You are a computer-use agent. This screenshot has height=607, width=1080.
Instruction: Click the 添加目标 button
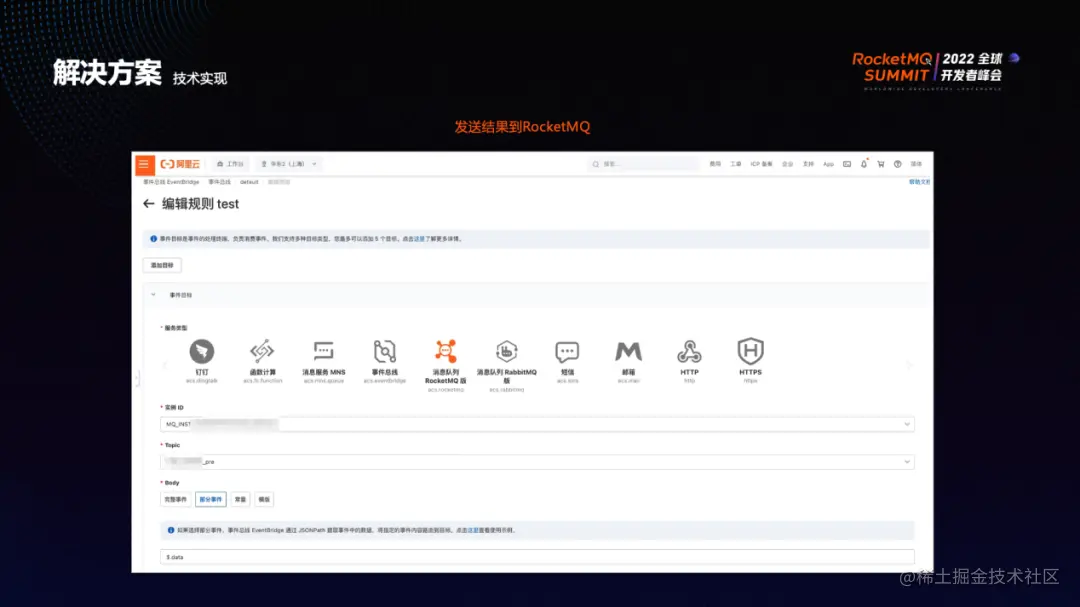coord(163,265)
